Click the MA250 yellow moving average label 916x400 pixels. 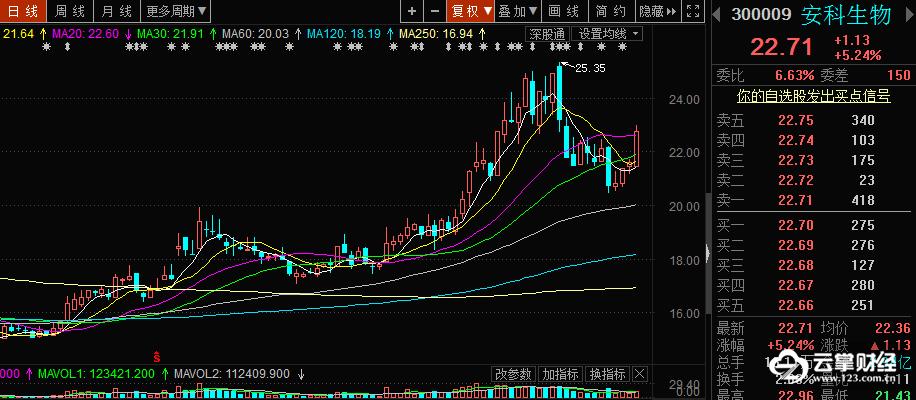click(435, 34)
